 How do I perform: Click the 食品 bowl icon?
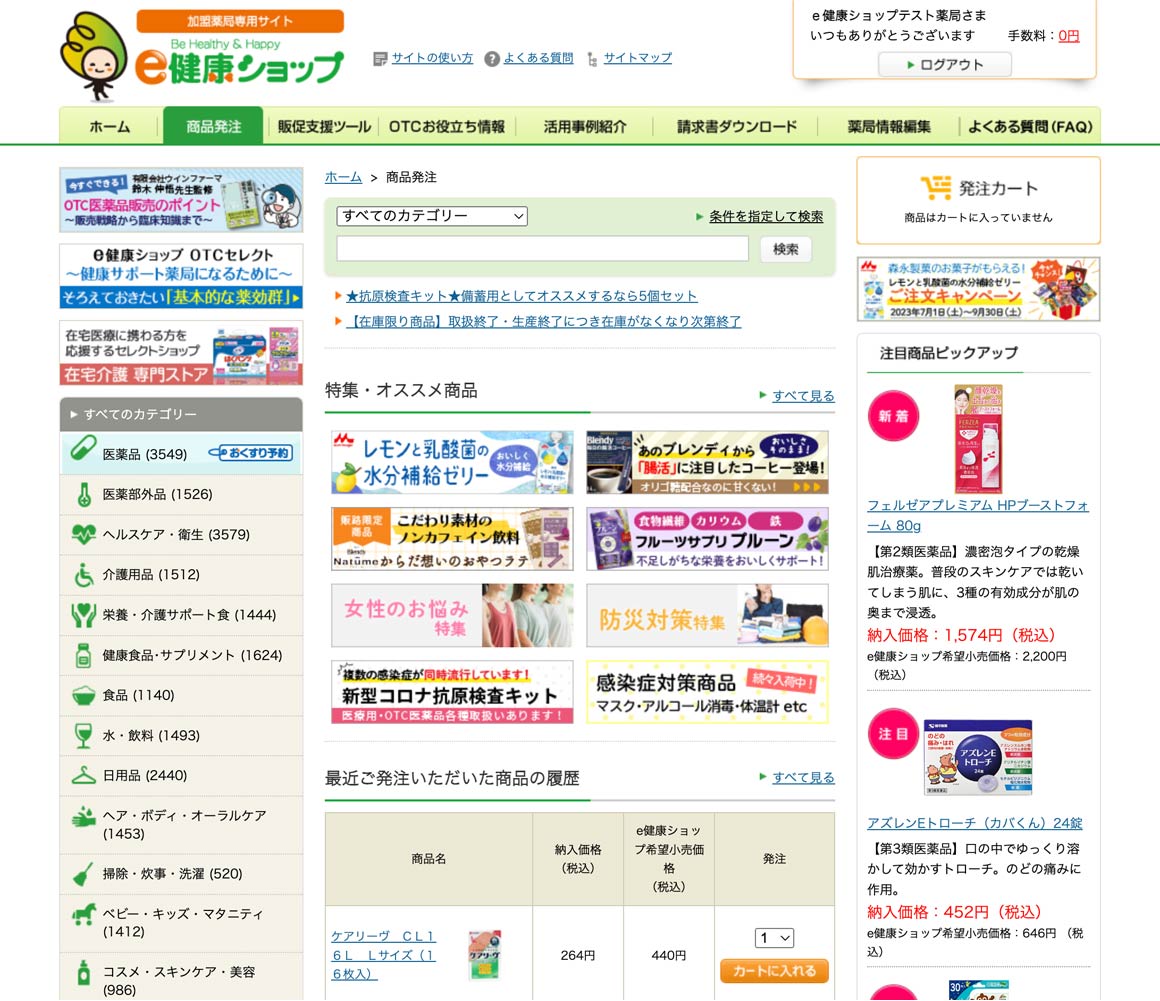click(84, 695)
